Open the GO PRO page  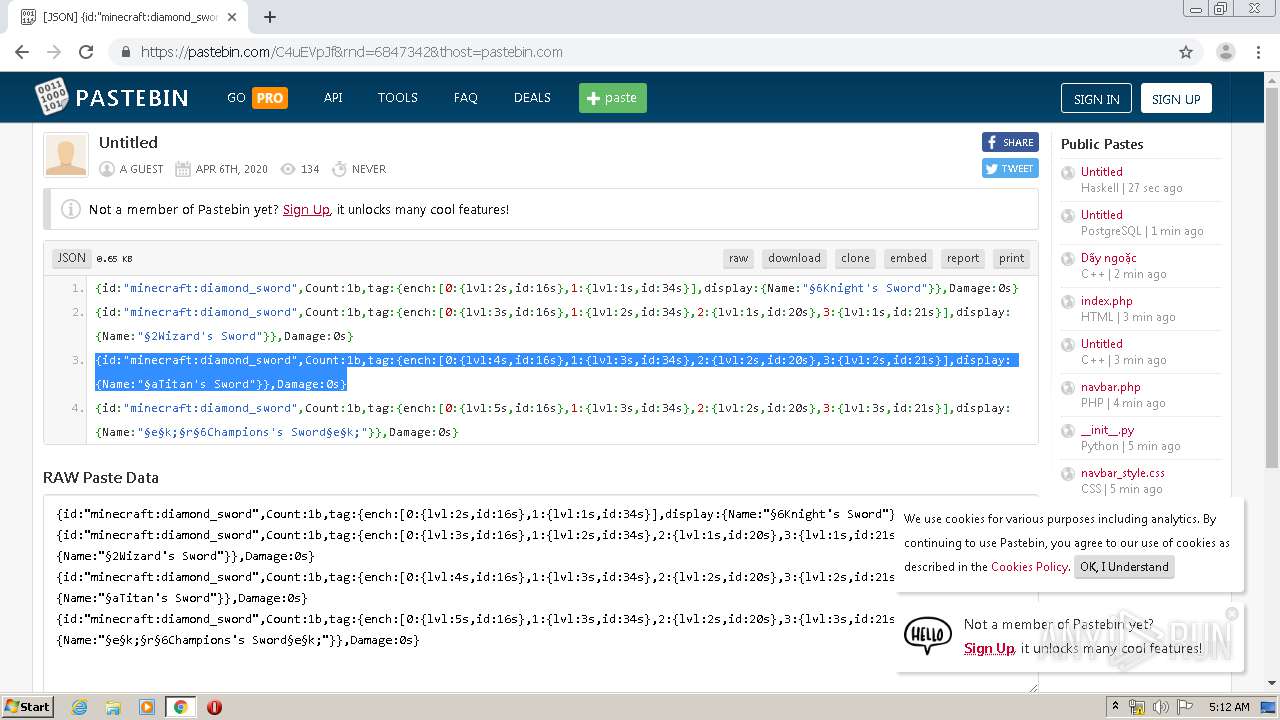pyautogui.click(x=257, y=97)
